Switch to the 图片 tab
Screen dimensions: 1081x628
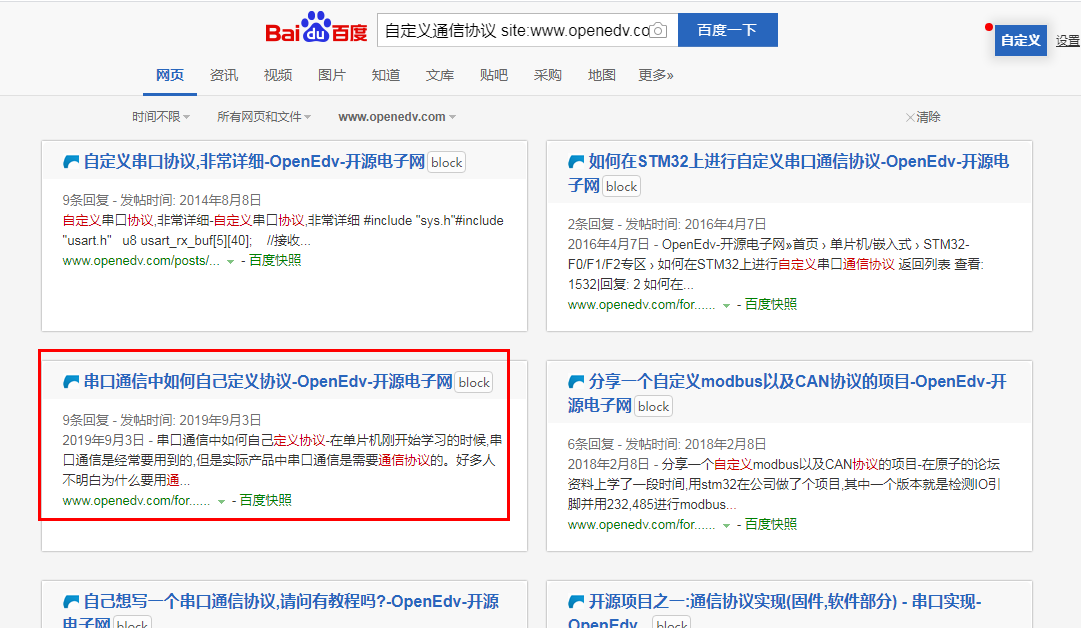point(332,75)
